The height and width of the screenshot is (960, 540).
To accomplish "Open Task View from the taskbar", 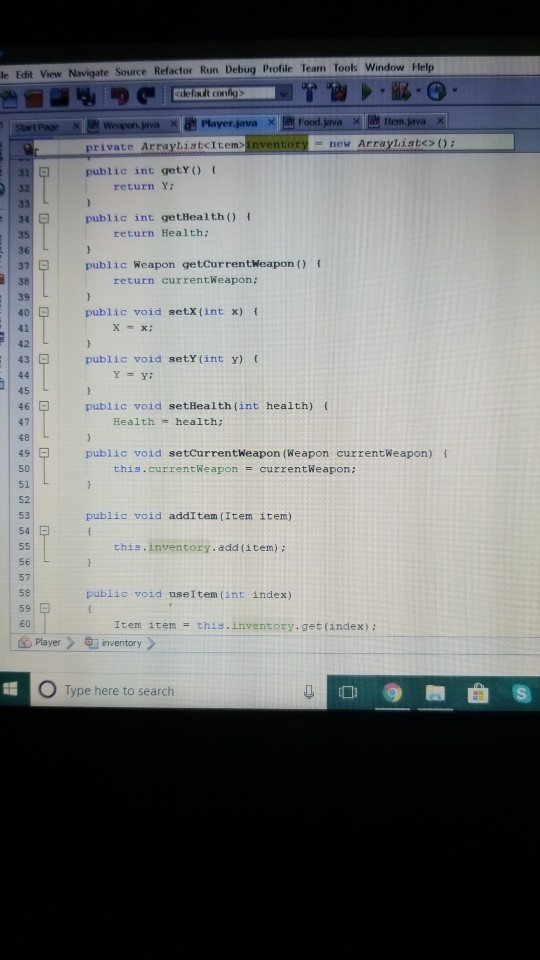I will 348,692.
